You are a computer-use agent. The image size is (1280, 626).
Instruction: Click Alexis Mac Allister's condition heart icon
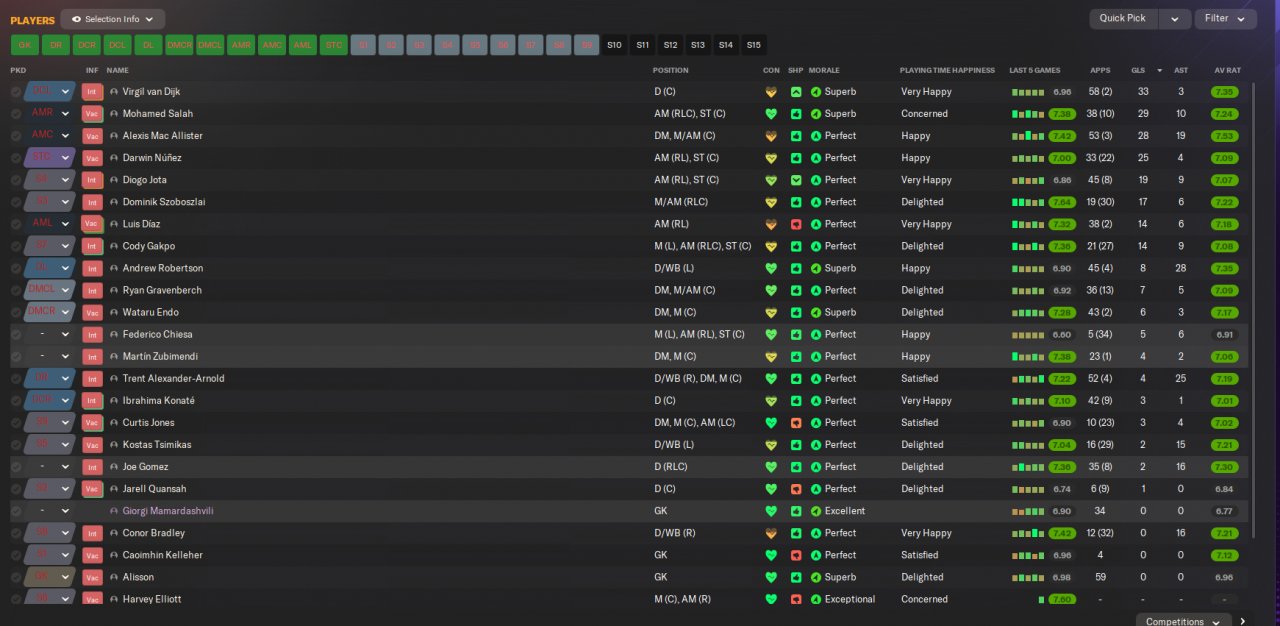771,136
